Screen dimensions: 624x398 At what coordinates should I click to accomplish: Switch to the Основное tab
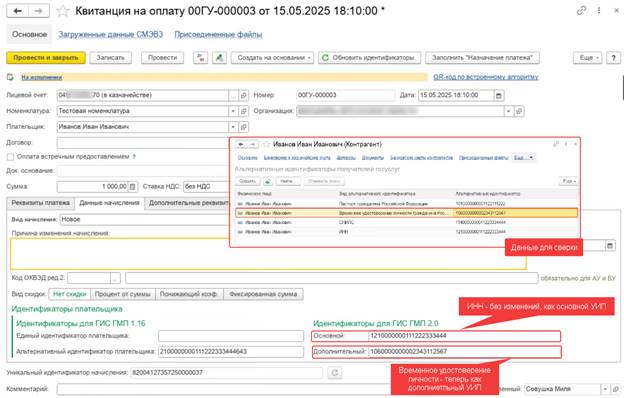pyautogui.click(x=29, y=35)
